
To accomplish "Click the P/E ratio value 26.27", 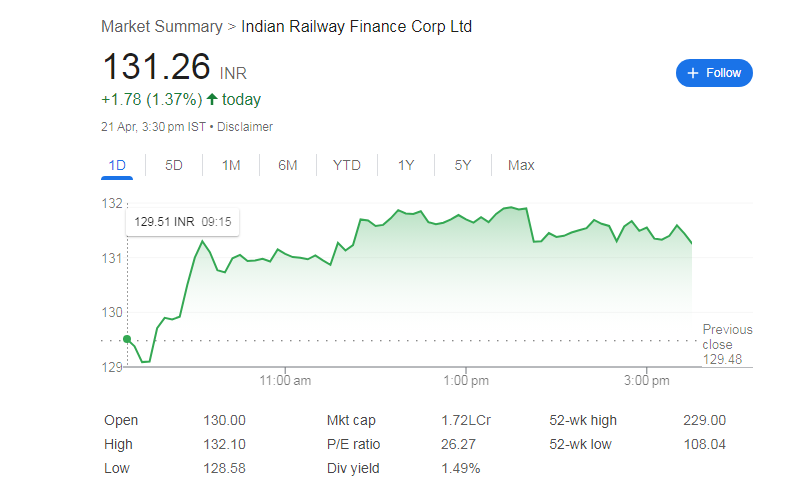I will tap(457, 444).
